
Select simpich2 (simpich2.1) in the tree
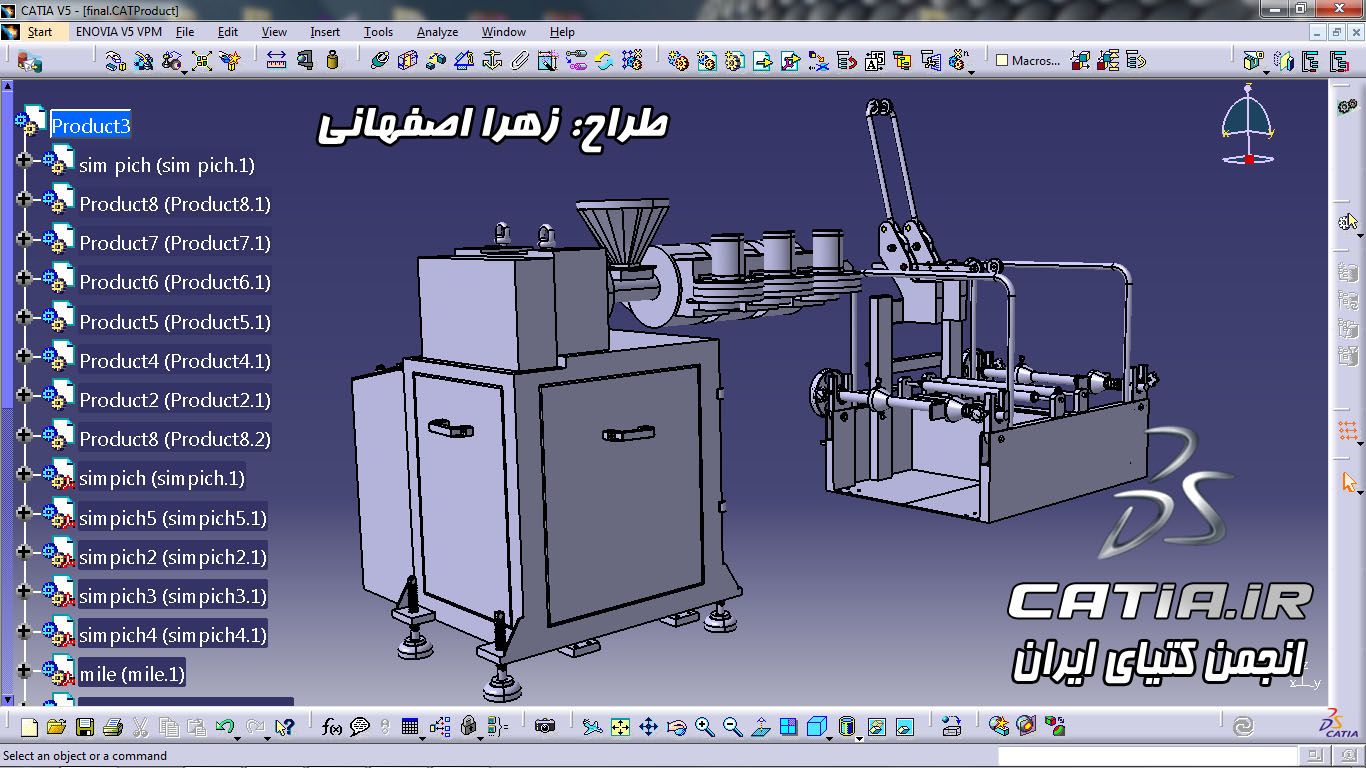click(173, 557)
